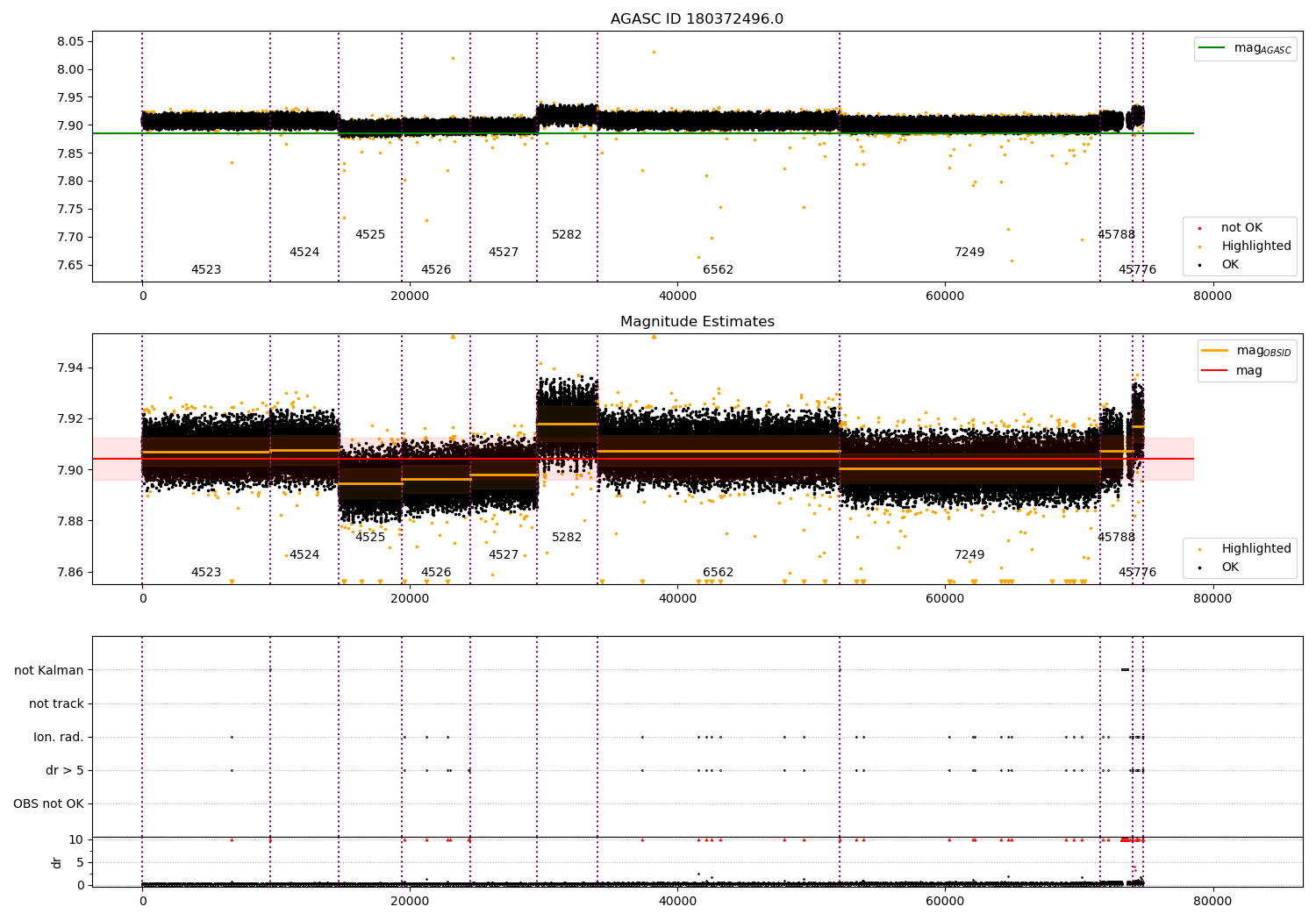Click OBSID label 4527 in Magnitude Estimates plot

coord(504,555)
